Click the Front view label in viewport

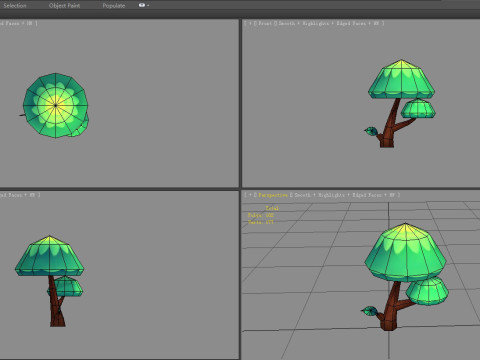265,23
